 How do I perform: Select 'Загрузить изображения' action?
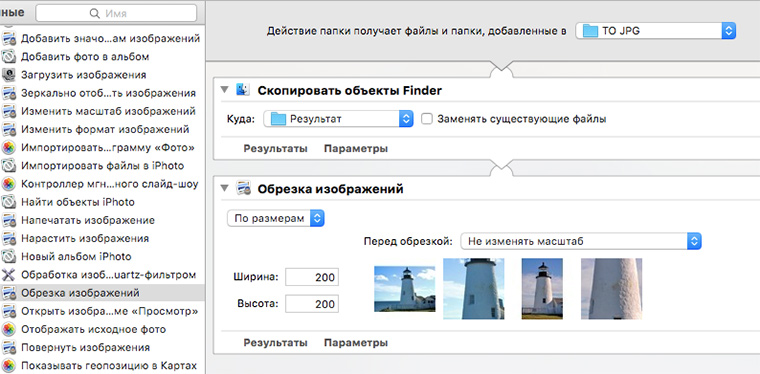coord(83,75)
